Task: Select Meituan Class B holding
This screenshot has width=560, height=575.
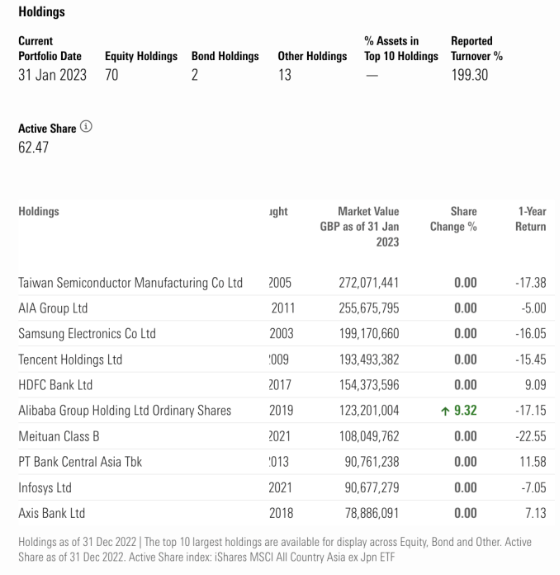Action: [59, 436]
